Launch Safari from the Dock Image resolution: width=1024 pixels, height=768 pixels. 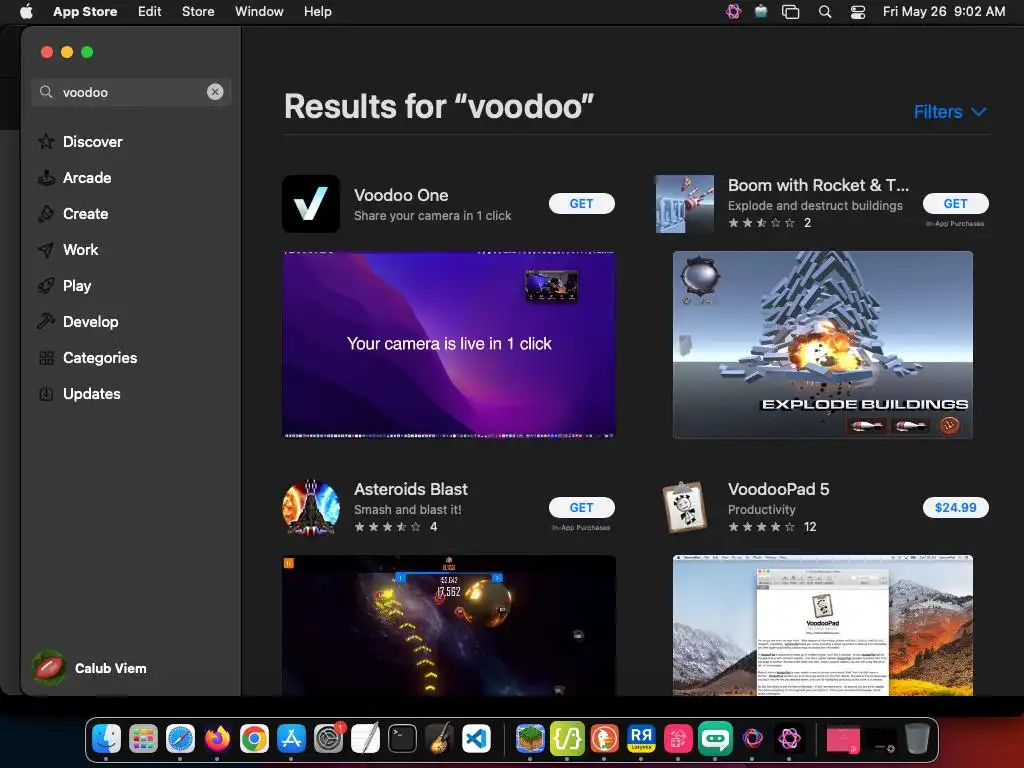180,739
